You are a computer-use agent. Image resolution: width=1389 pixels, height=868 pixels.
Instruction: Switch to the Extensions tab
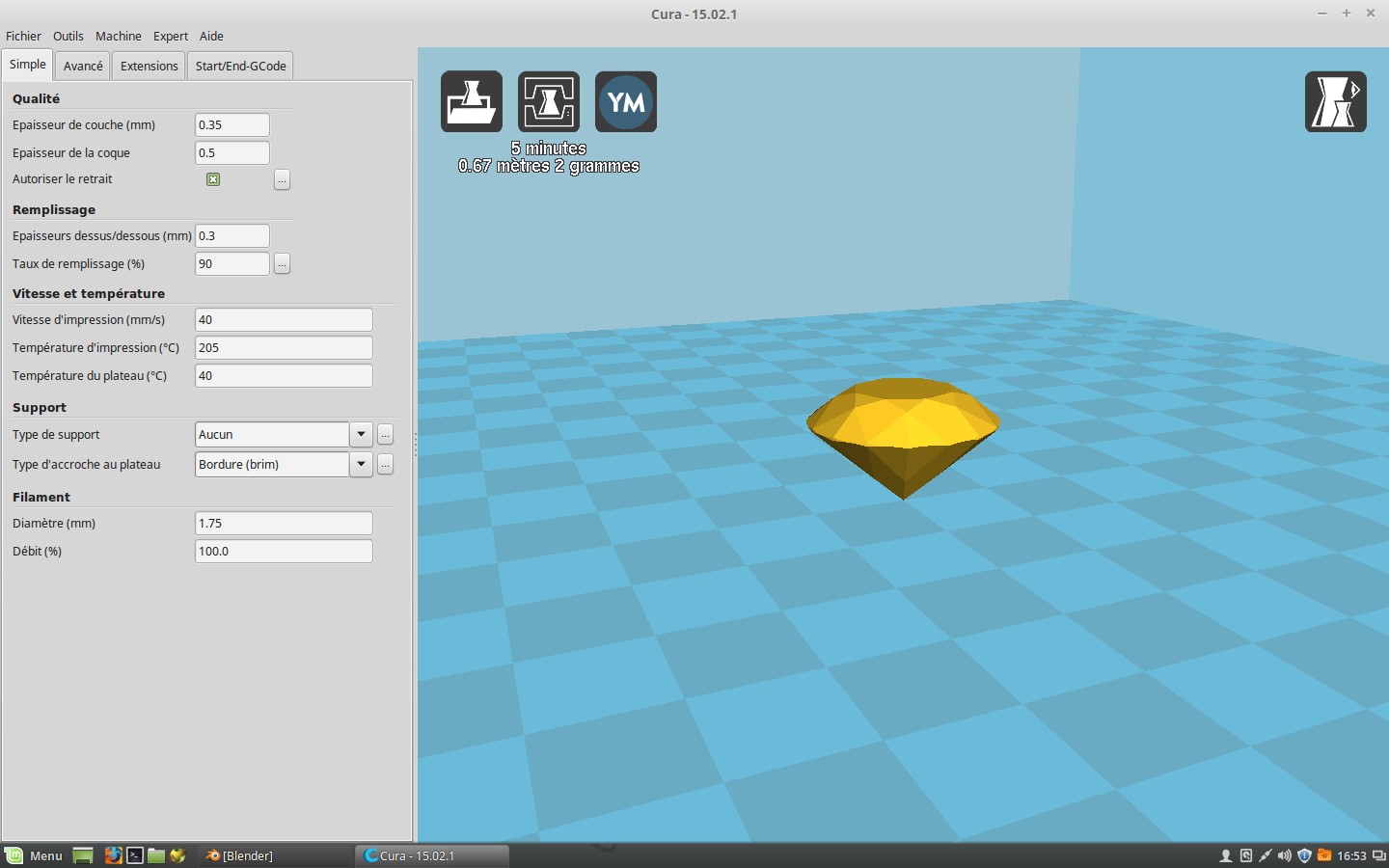coord(149,66)
